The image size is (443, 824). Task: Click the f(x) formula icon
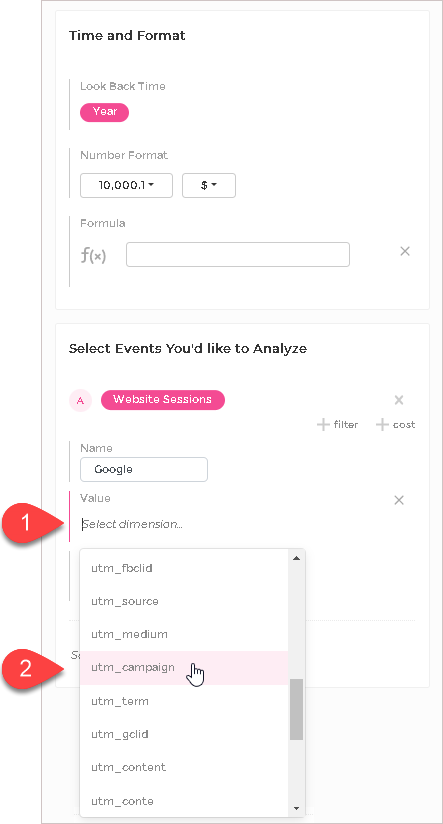[x=93, y=255]
